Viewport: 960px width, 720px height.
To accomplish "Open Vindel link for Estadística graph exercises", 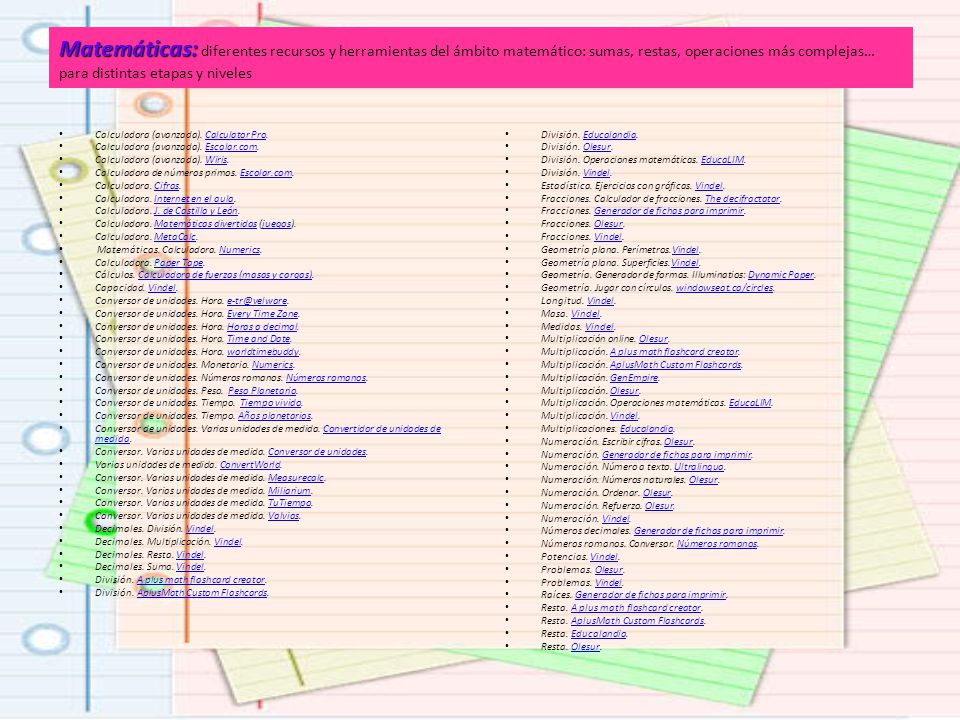I will (x=709, y=186).
